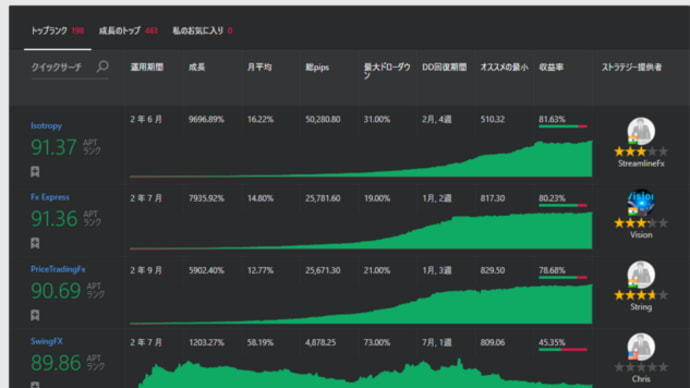Image resolution: width=690 pixels, height=388 pixels.
Task: Open Chris provider avatar
Action: tap(641, 347)
